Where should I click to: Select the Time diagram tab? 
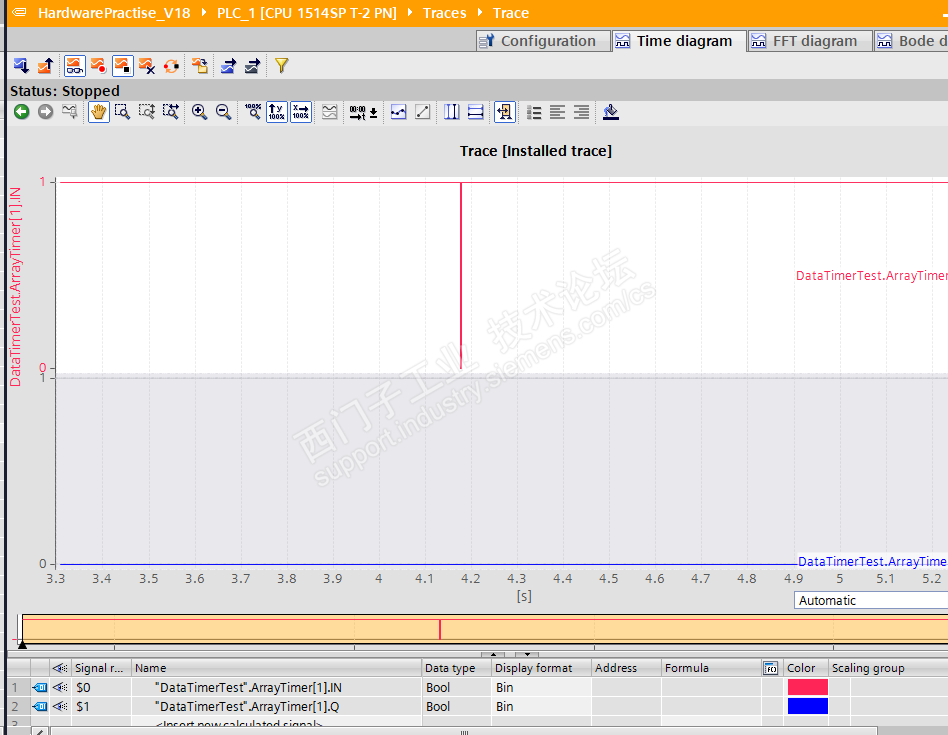click(x=679, y=41)
